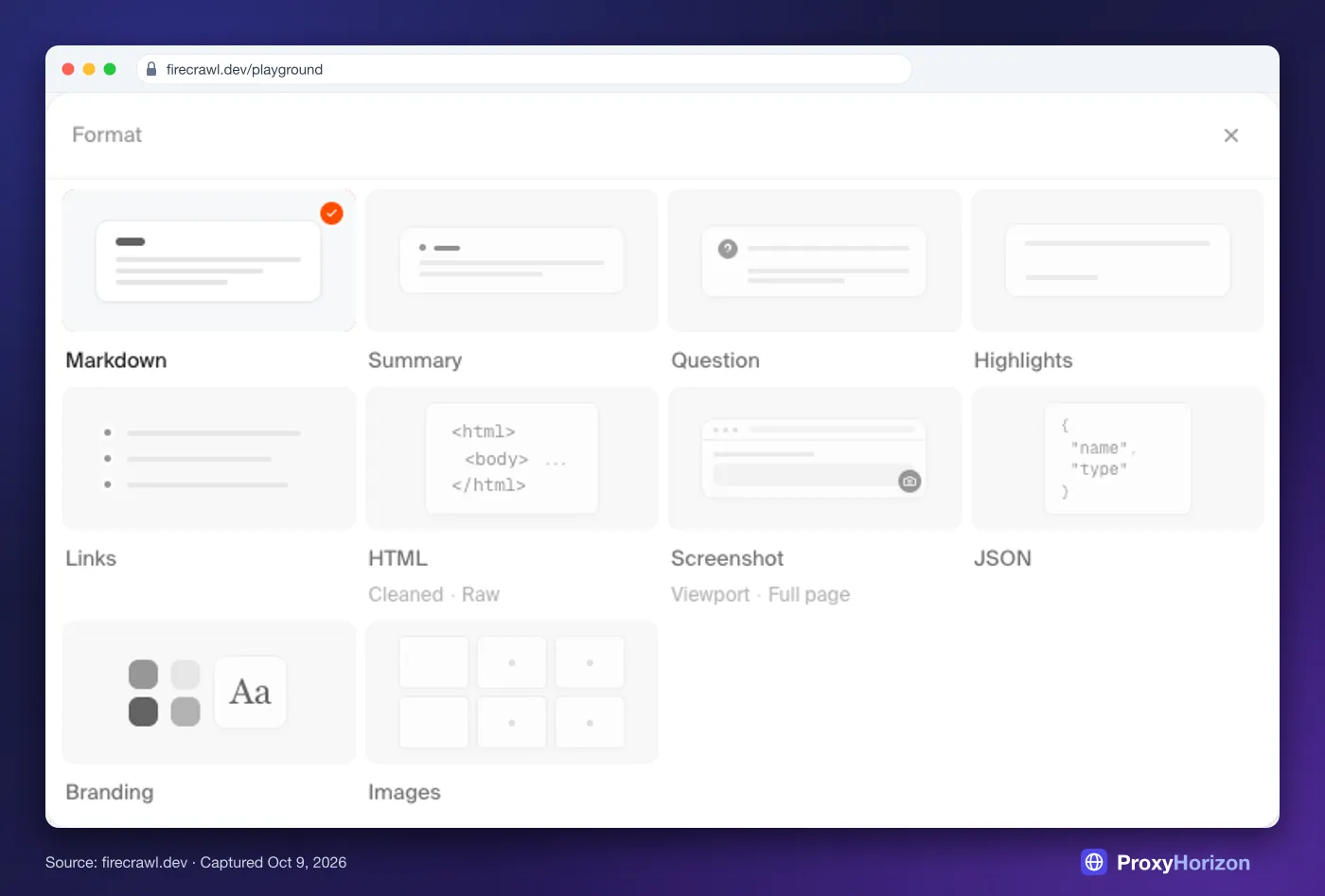Select the Highlights format card

click(1117, 260)
